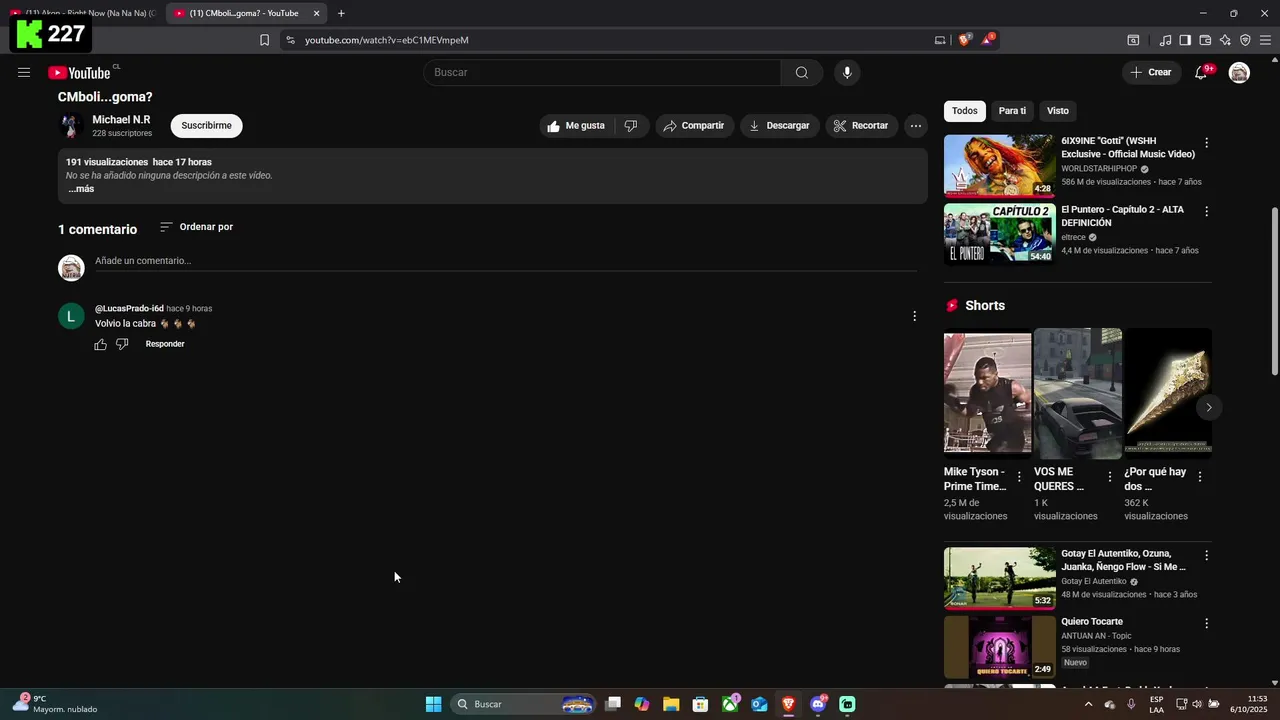Screen dimensions: 1280x720
Task: Reply via the Responder button
Action: tap(165, 344)
